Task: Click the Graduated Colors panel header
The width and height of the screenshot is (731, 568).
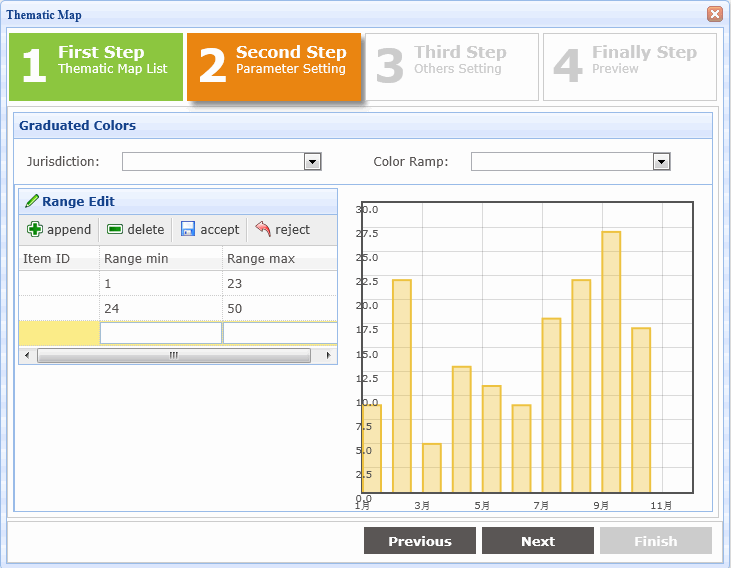Action: (x=363, y=125)
